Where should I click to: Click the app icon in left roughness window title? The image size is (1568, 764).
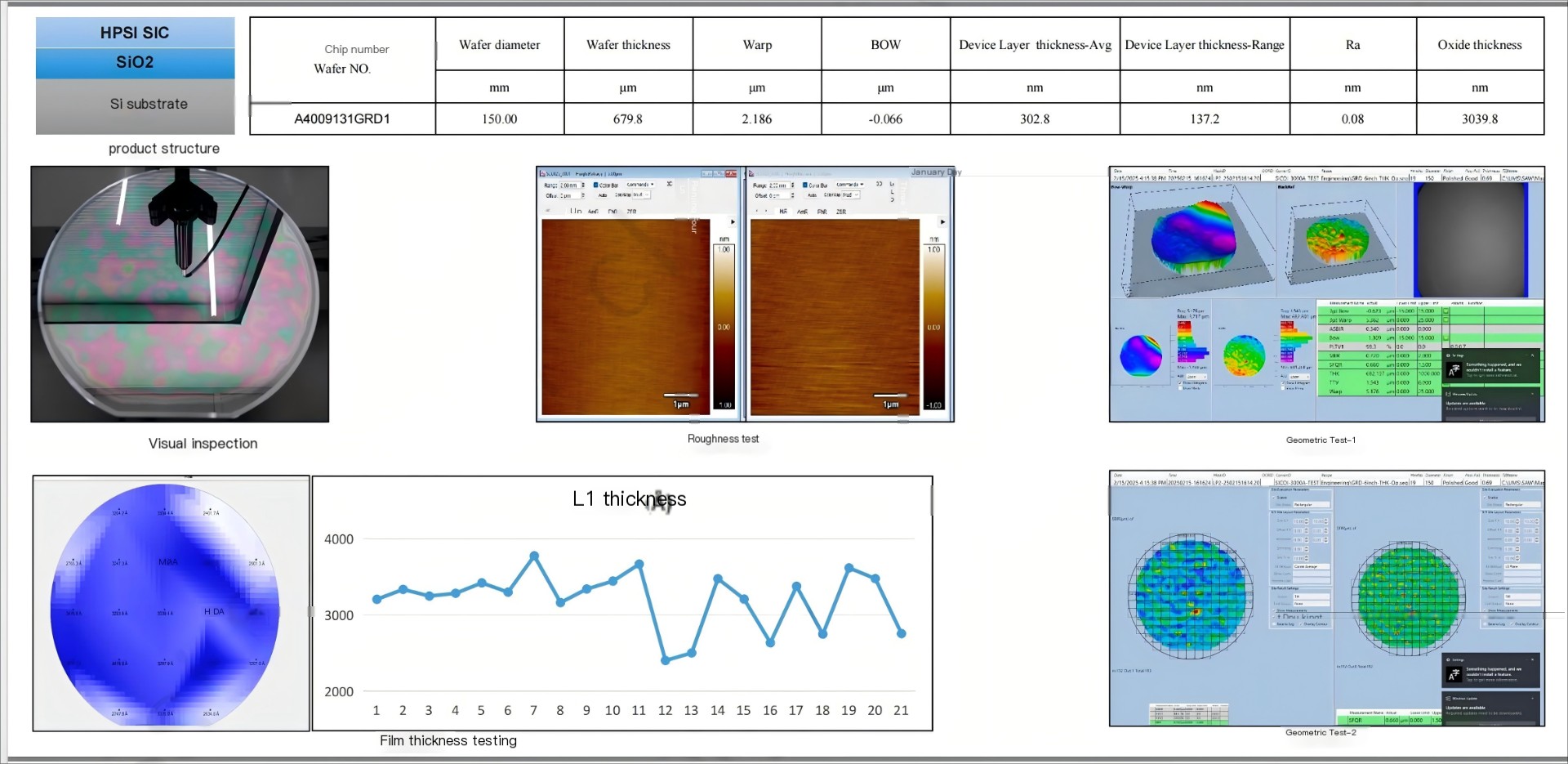(x=542, y=174)
